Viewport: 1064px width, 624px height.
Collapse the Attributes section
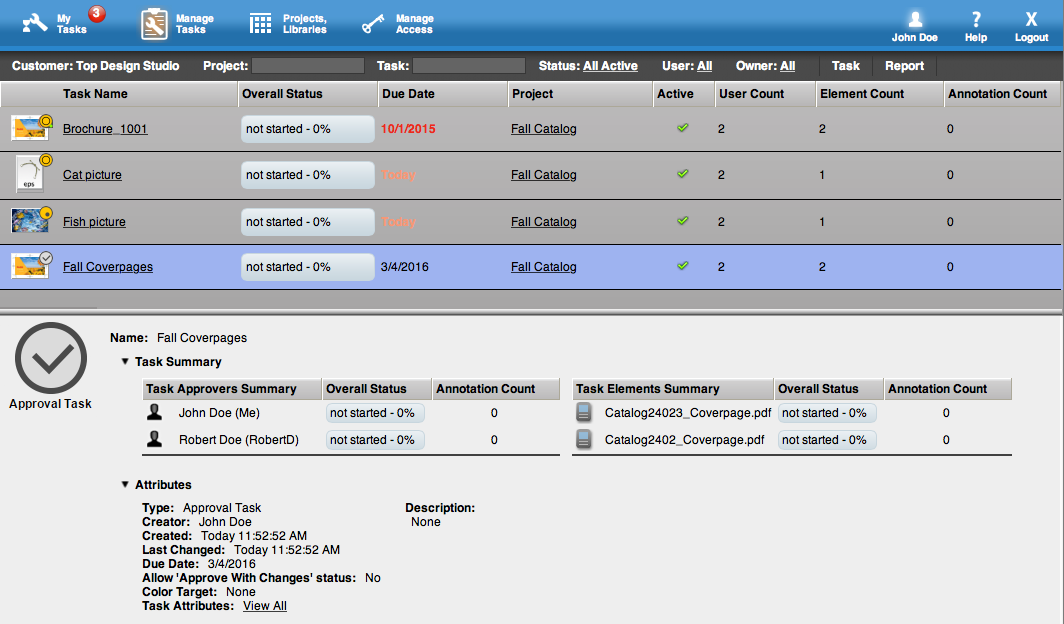(125, 485)
